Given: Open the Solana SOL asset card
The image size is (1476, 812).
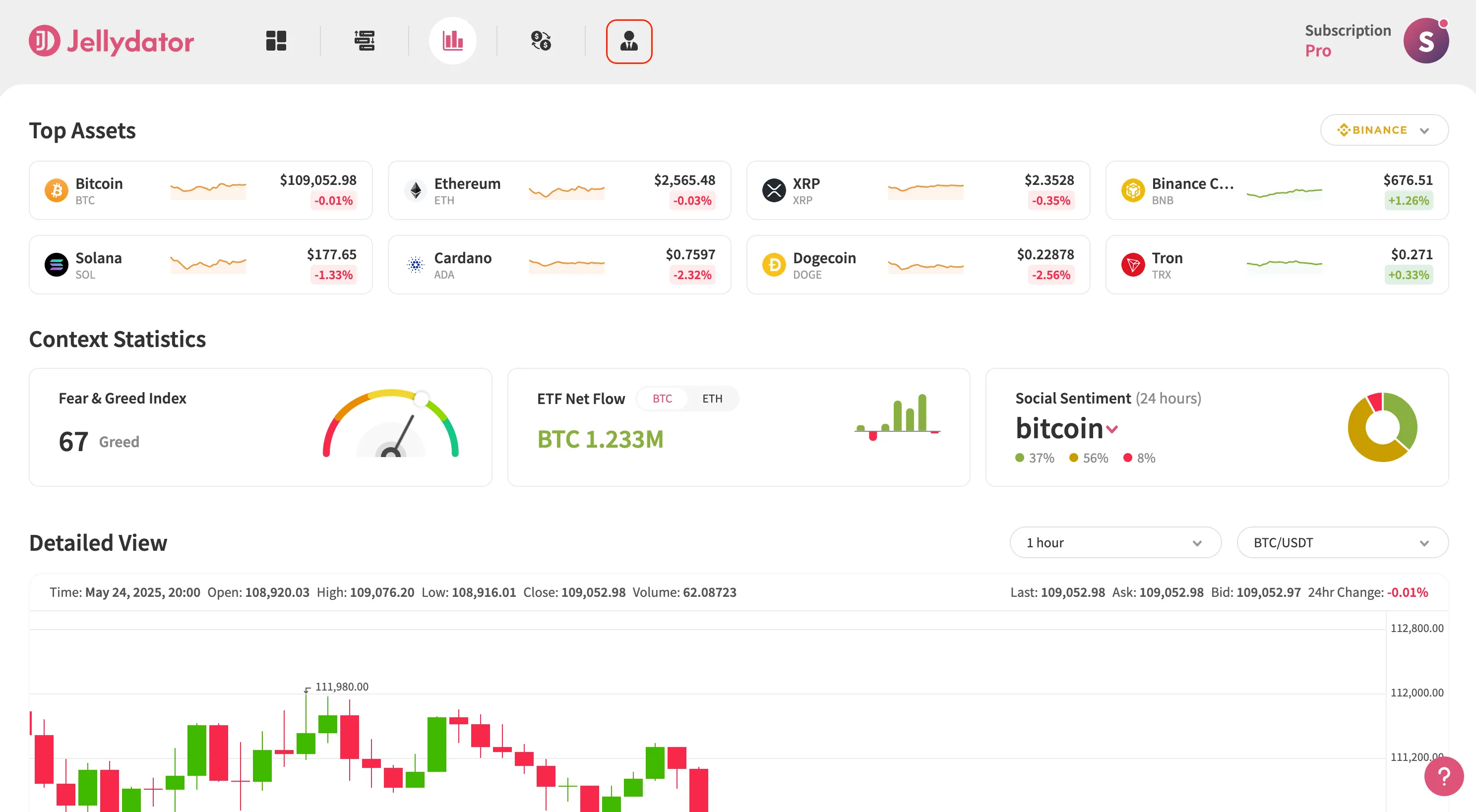Looking at the screenshot, I should [x=200, y=265].
